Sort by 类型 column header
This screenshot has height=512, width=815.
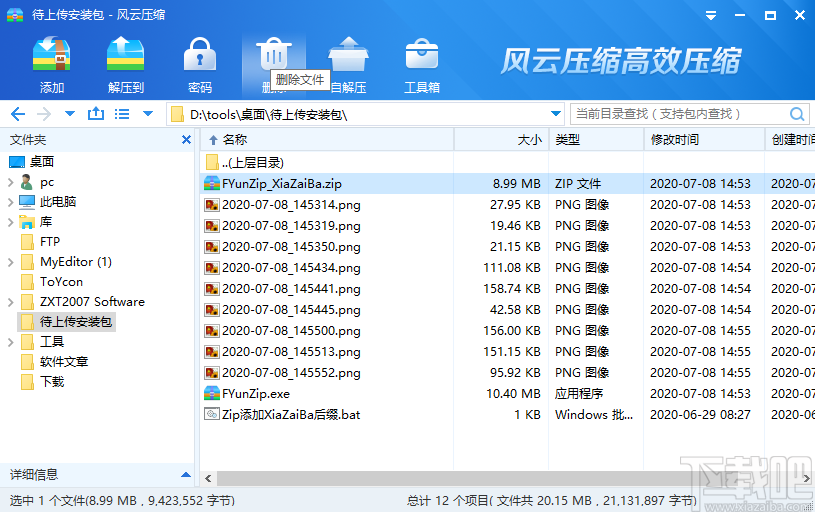pos(596,139)
